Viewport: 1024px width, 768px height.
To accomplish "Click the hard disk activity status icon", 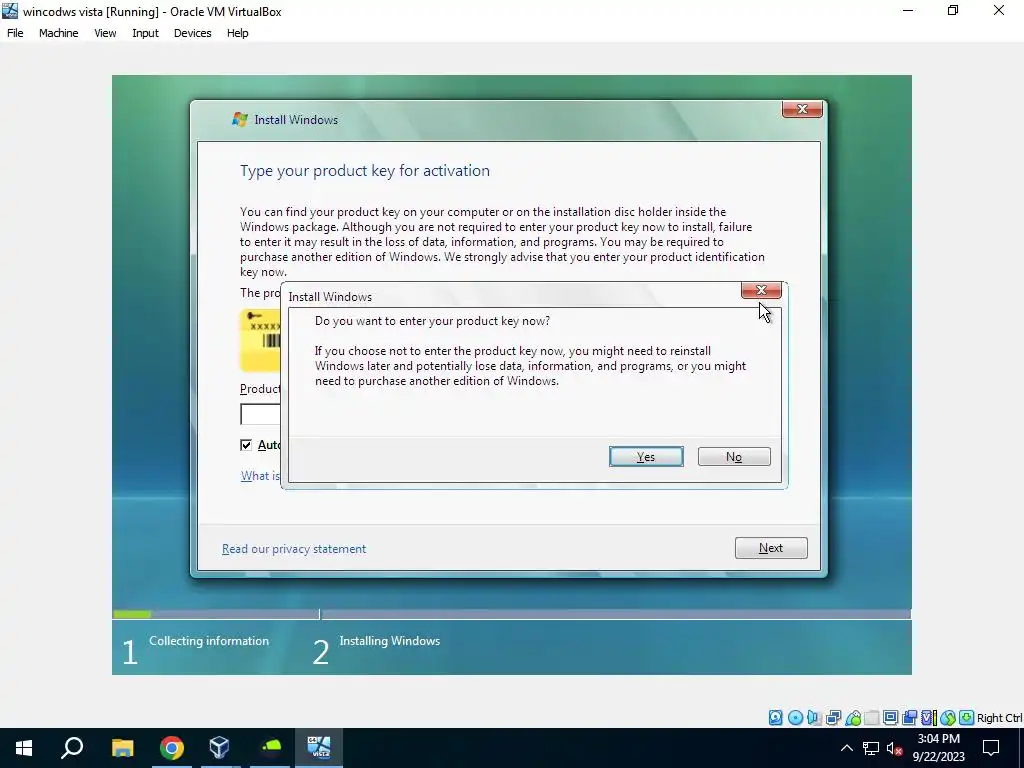I will pos(775,718).
